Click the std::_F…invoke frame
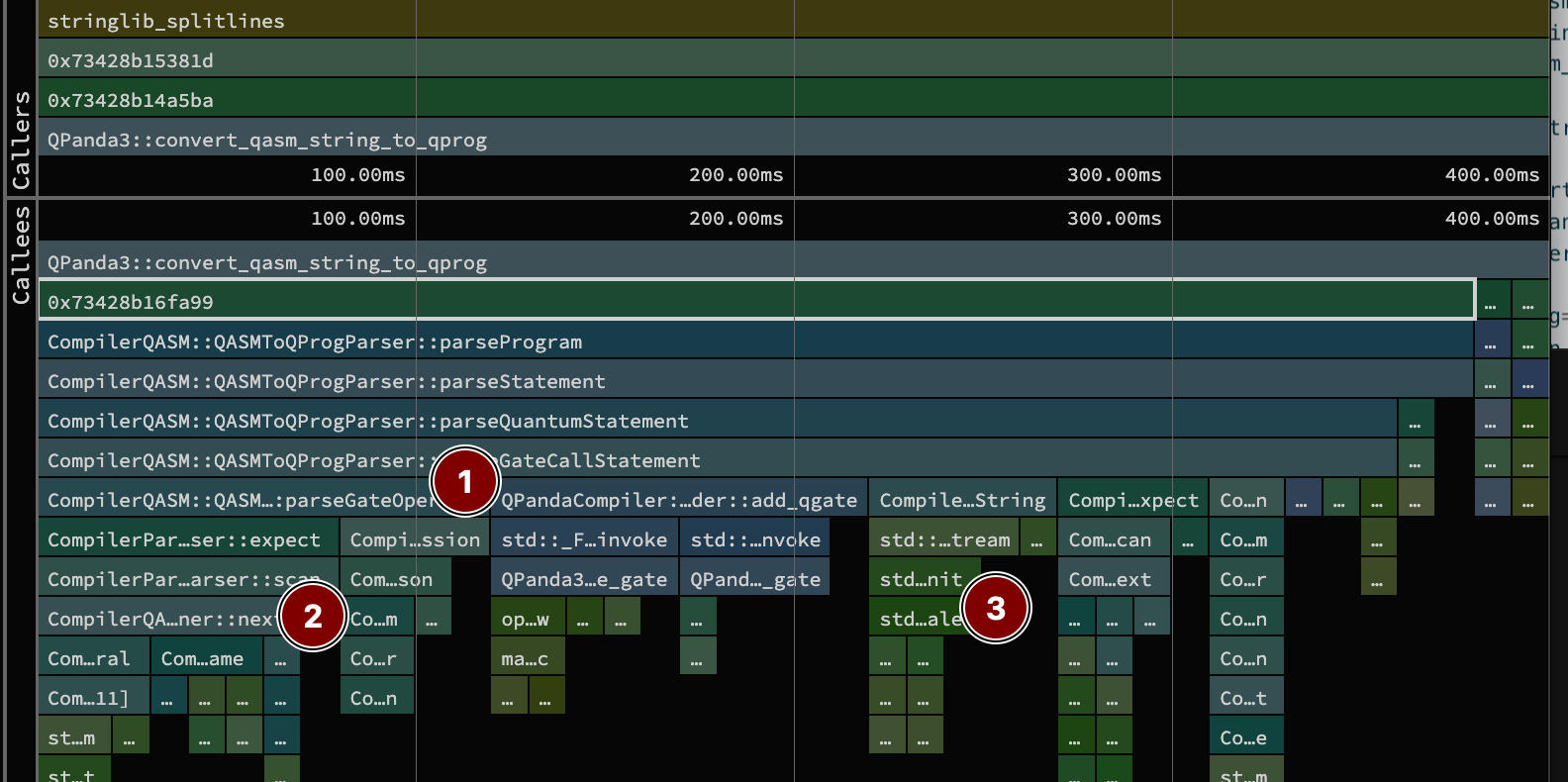The width and height of the screenshot is (1568, 782). (584, 539)
